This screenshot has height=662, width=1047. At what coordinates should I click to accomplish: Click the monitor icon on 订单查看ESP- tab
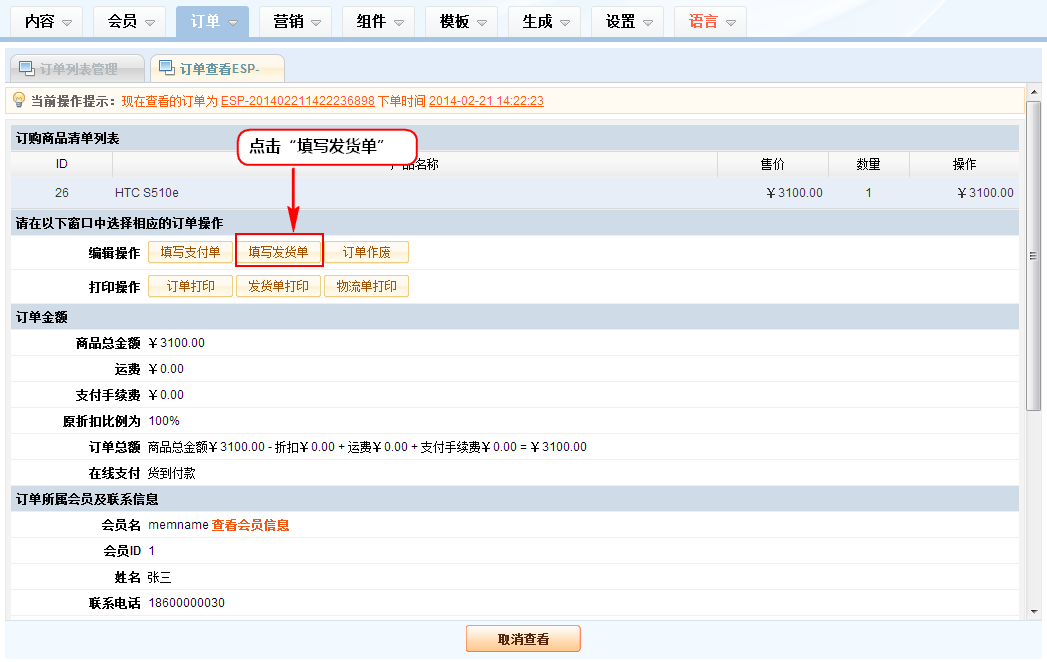[166, 69]
